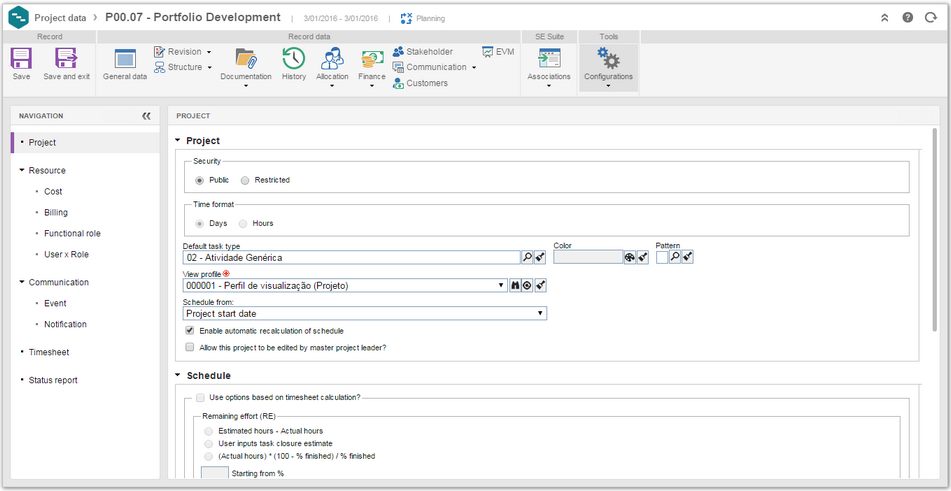Click the circular add icon beside View profile

[x=527, y=286]
